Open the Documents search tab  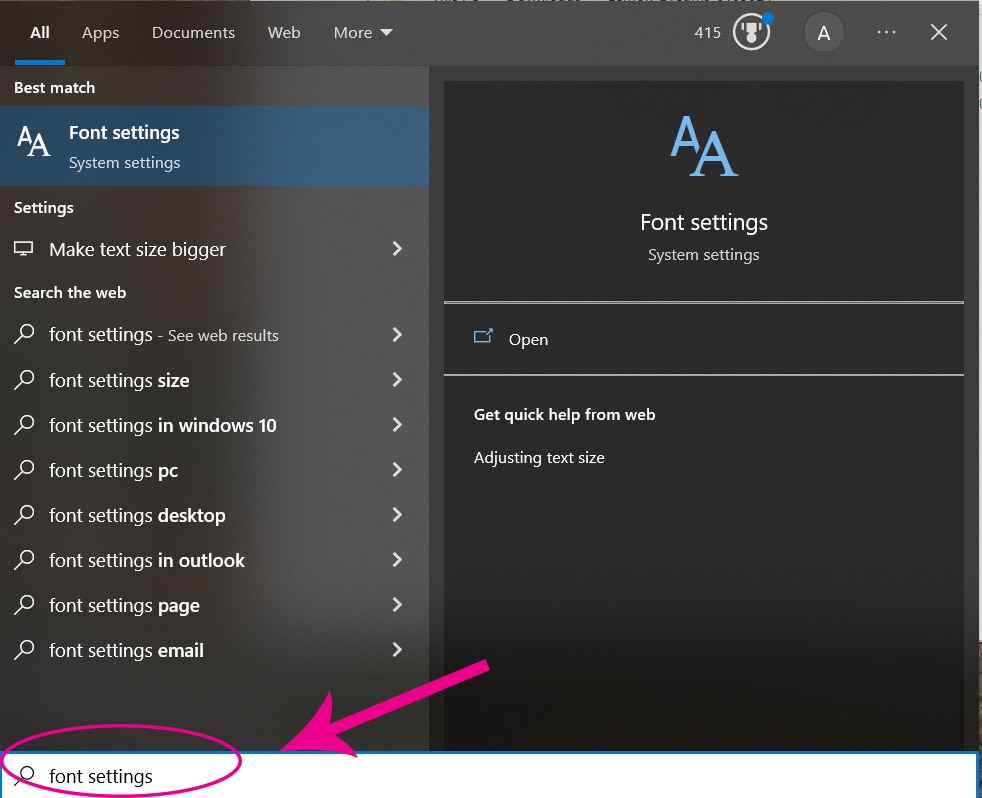tap(193, 33)
